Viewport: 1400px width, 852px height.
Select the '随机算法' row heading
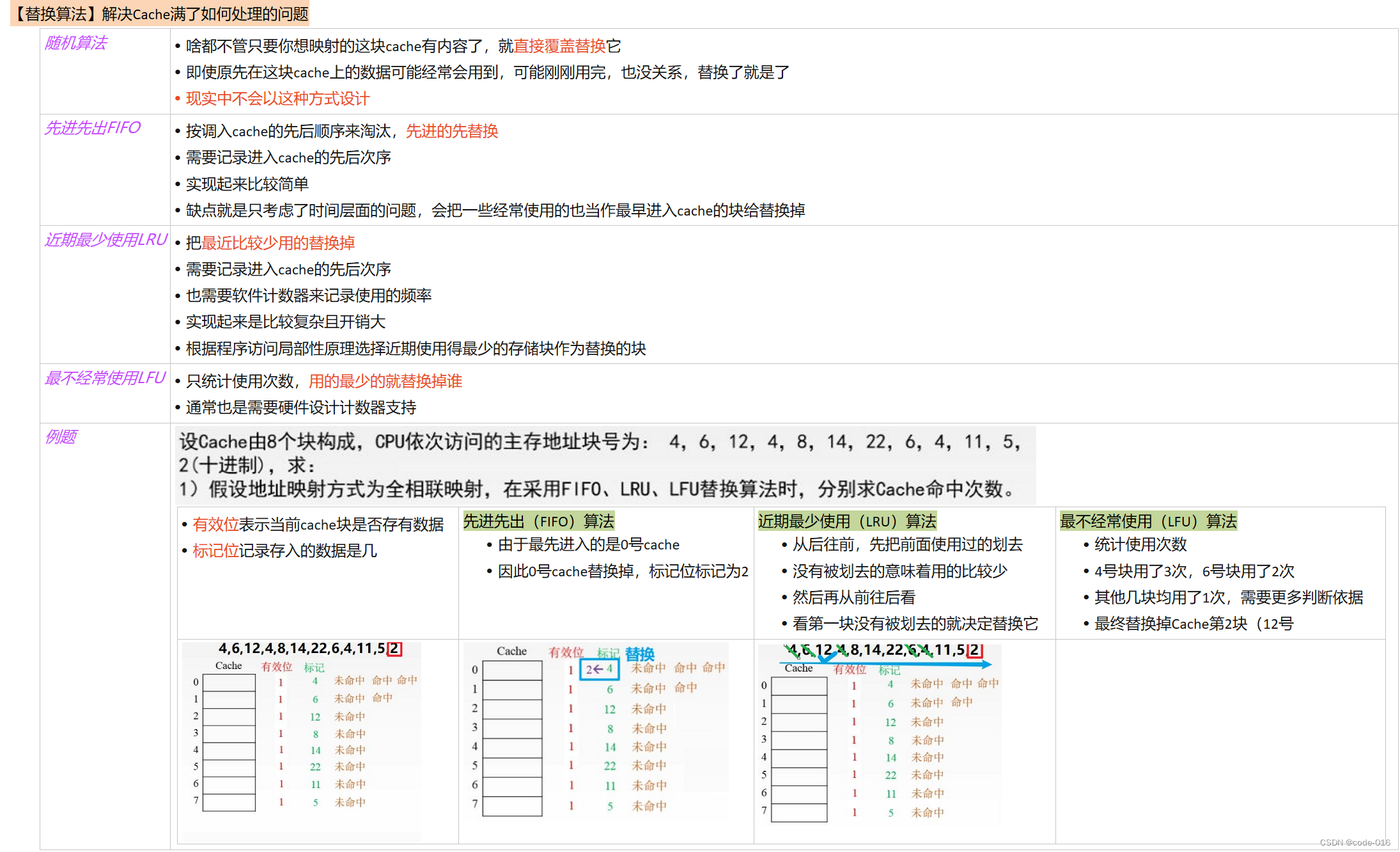(x=75, y=43)
